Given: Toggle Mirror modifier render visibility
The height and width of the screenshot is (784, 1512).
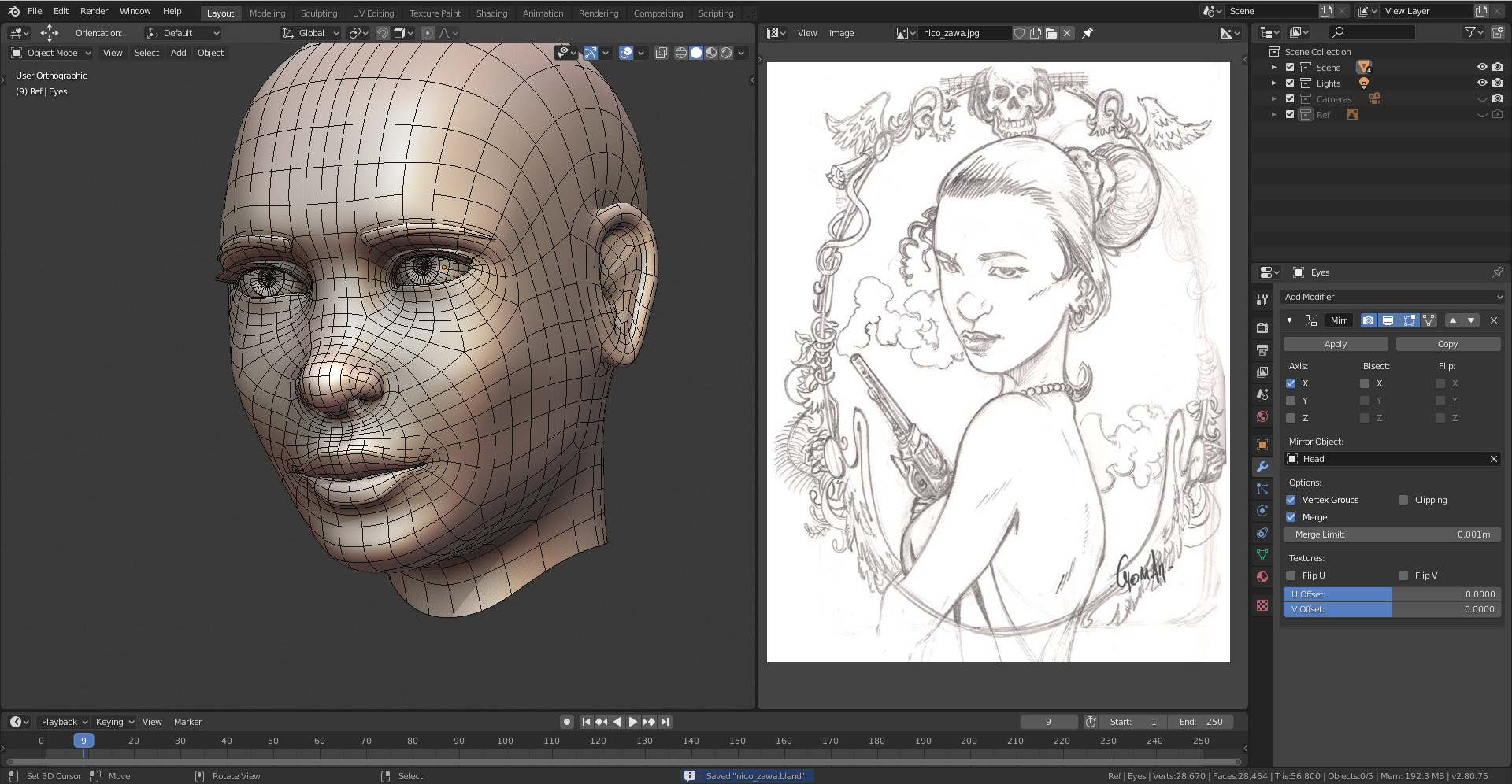Looking at the screenshot, I should pyautogui.click(x=1369, y=320).
